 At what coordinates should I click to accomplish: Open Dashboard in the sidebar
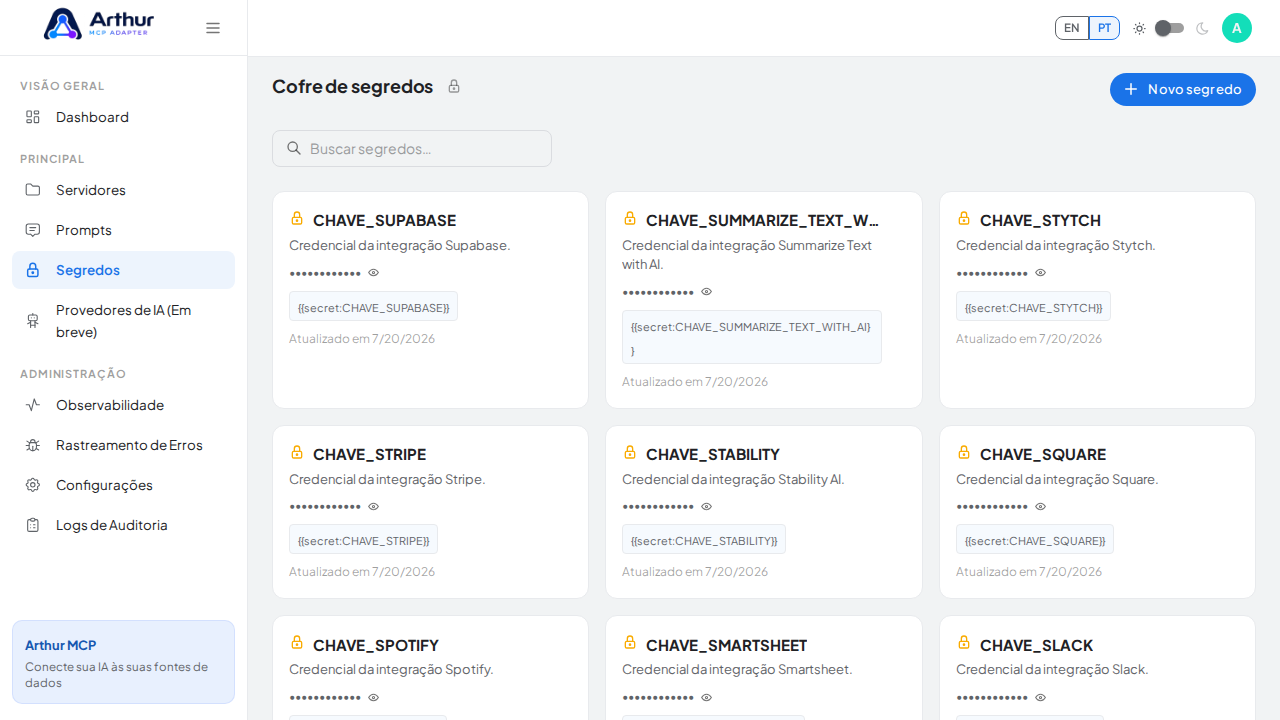point(123,117)
